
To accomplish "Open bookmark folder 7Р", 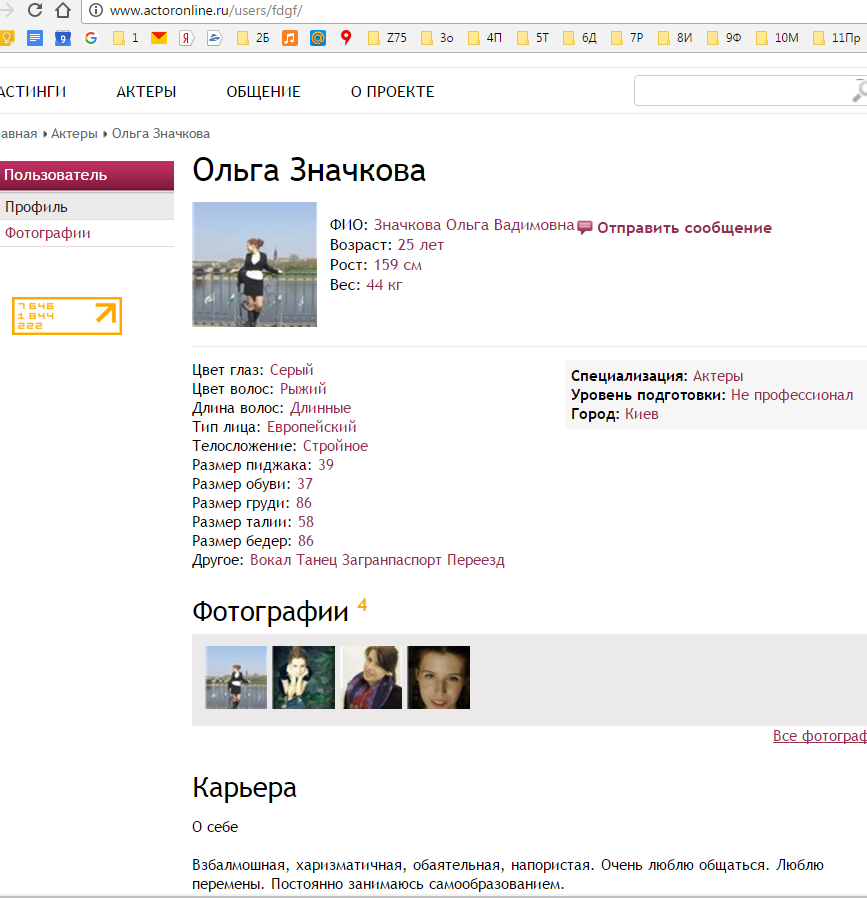I will (628, 38).
